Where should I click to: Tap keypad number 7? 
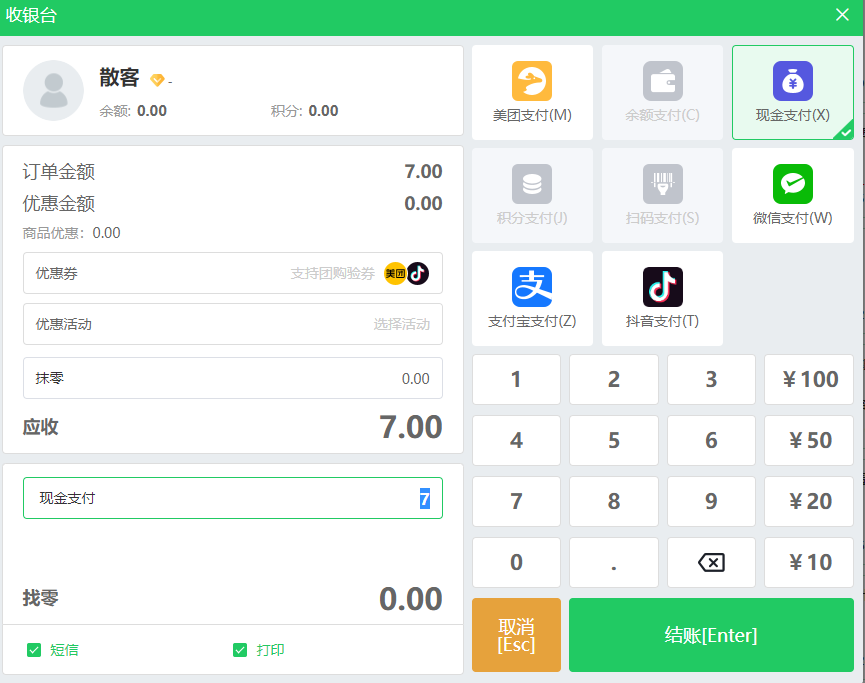516,501
